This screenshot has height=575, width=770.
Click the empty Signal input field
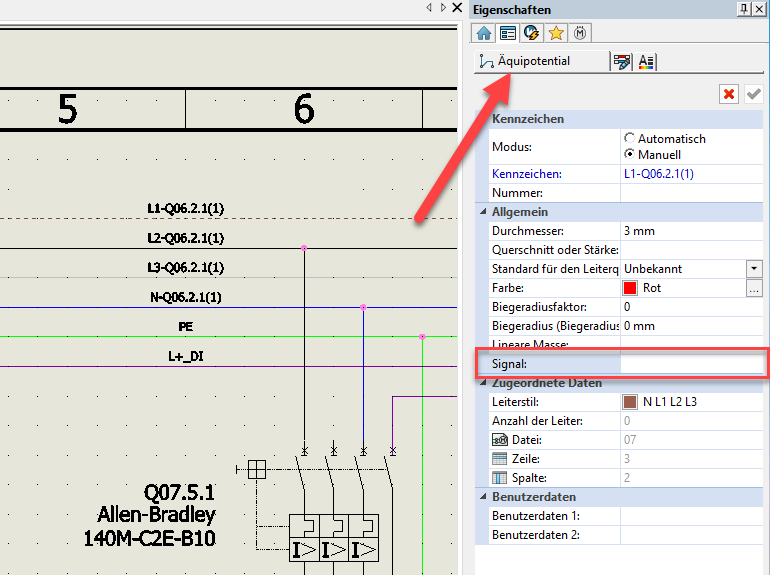(x=692, y=364)
